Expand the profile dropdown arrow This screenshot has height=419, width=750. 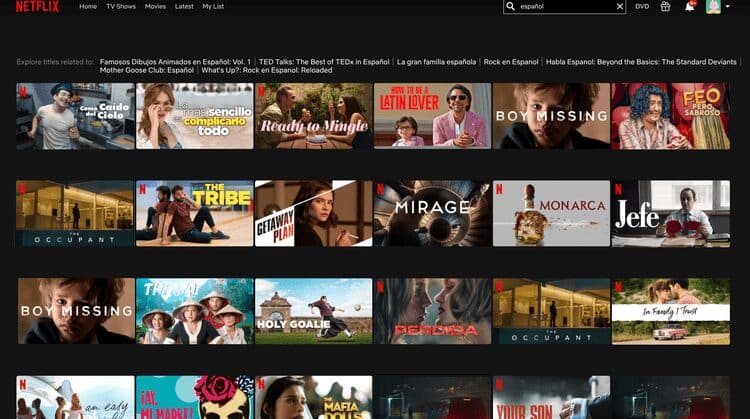pyautogui.click(x=727, y=7)
